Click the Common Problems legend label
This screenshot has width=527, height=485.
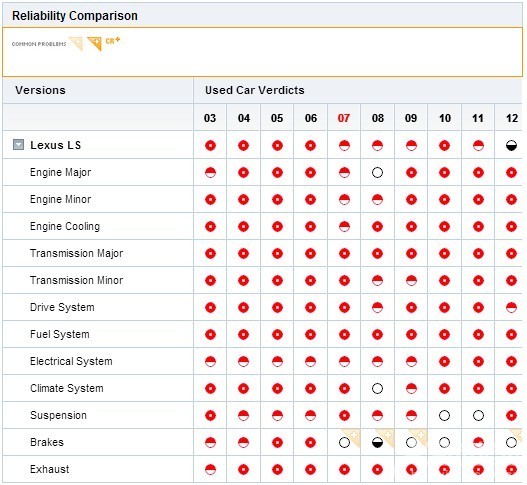click(x=39, y=44)
